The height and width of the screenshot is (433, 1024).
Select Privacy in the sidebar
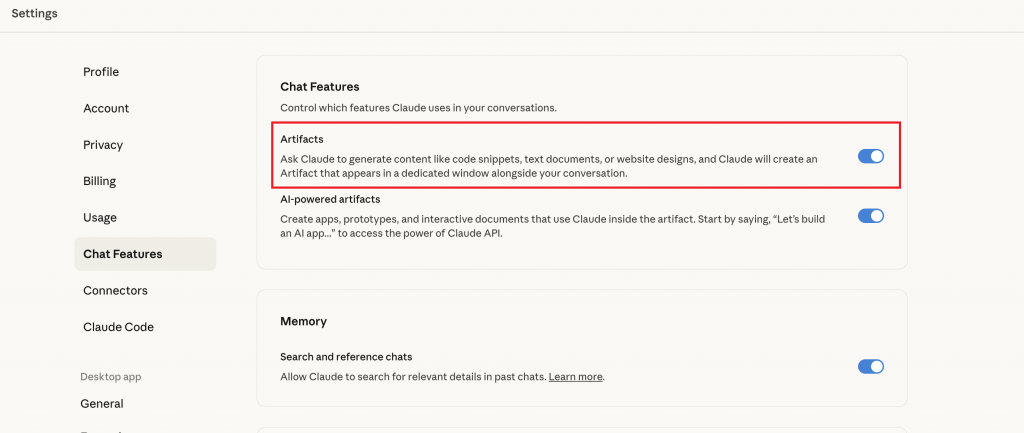[x=103, y=145]
